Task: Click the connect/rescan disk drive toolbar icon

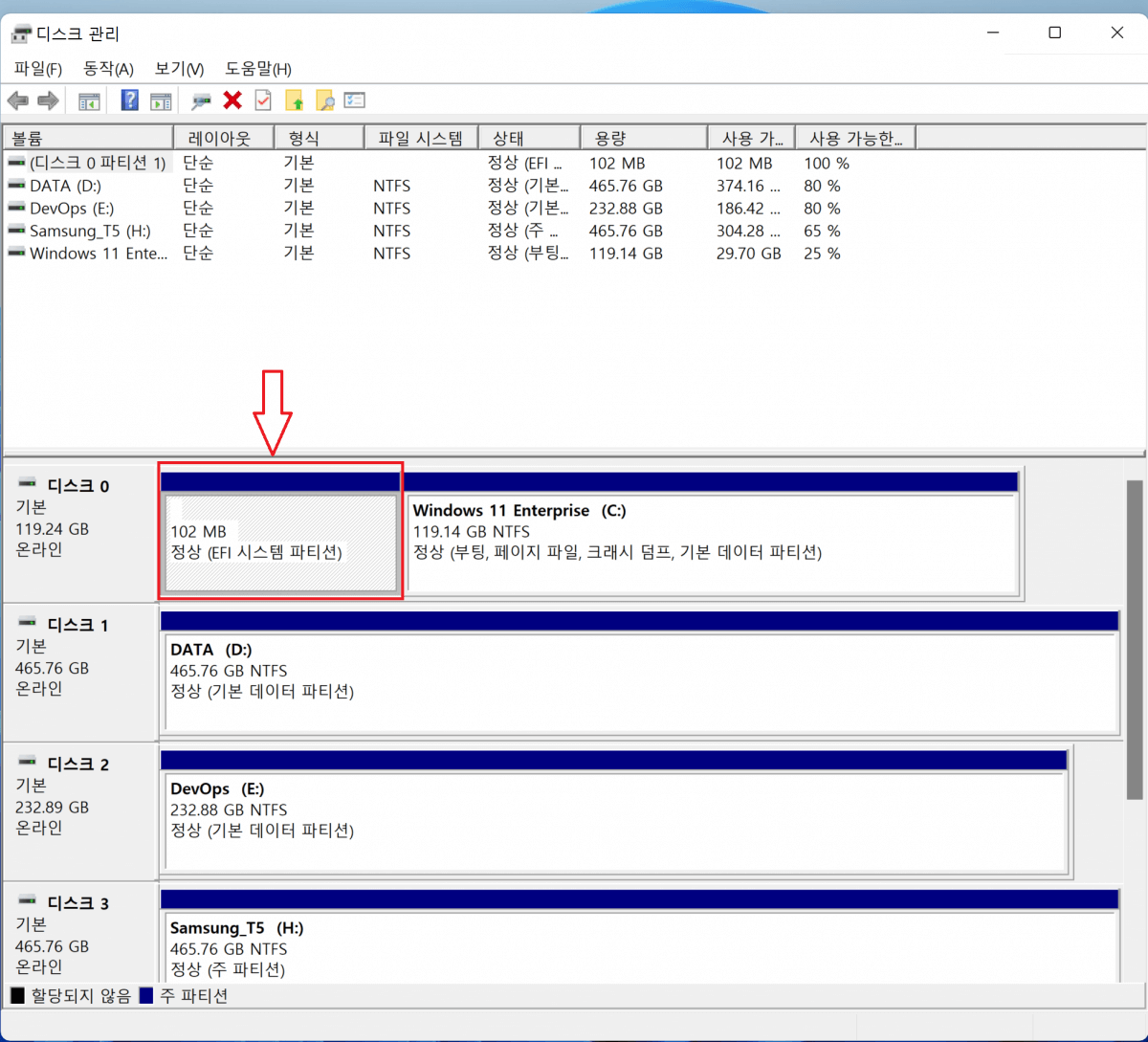Action: (201, 100)
